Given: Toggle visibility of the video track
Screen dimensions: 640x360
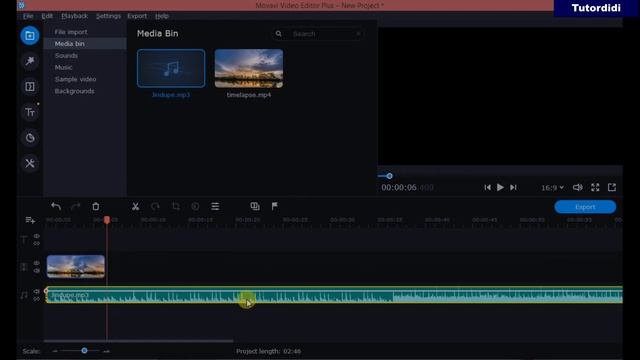Looking at the screenshot, I should click(37, 263).
